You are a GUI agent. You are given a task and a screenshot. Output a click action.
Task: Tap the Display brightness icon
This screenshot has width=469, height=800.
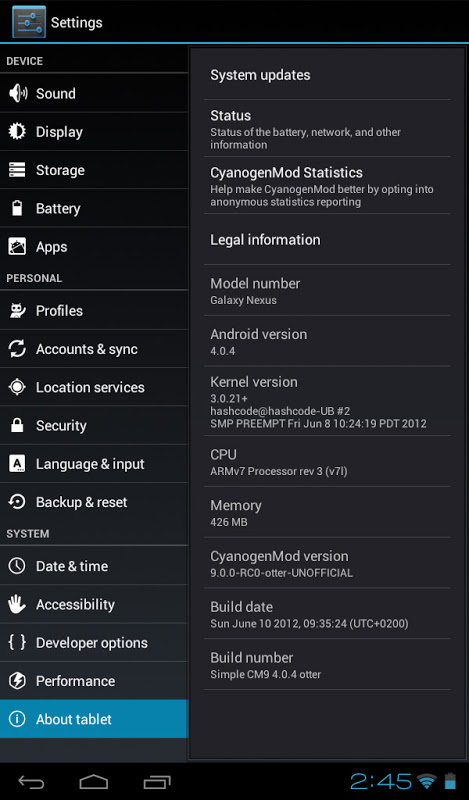click(17, 132)
